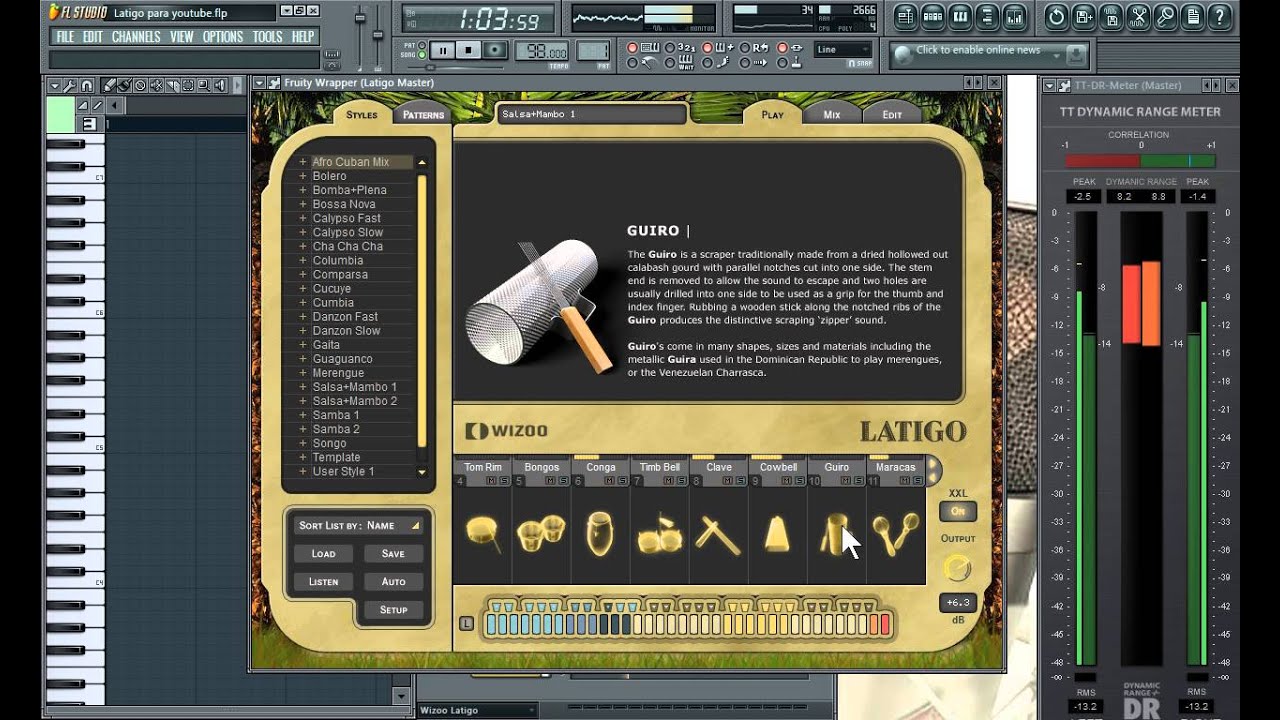The width and height of the screenshot is (1280, 720).
Task: Click the FL Studio magnifier tool icon
Action: pyautogui.click(x=1164, y=17)
